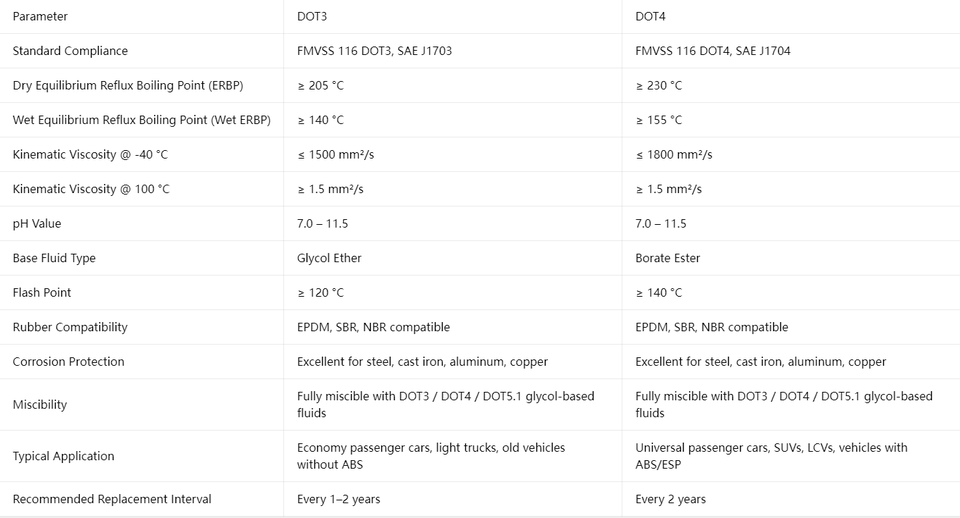Click the Typical Application row label

64,456
